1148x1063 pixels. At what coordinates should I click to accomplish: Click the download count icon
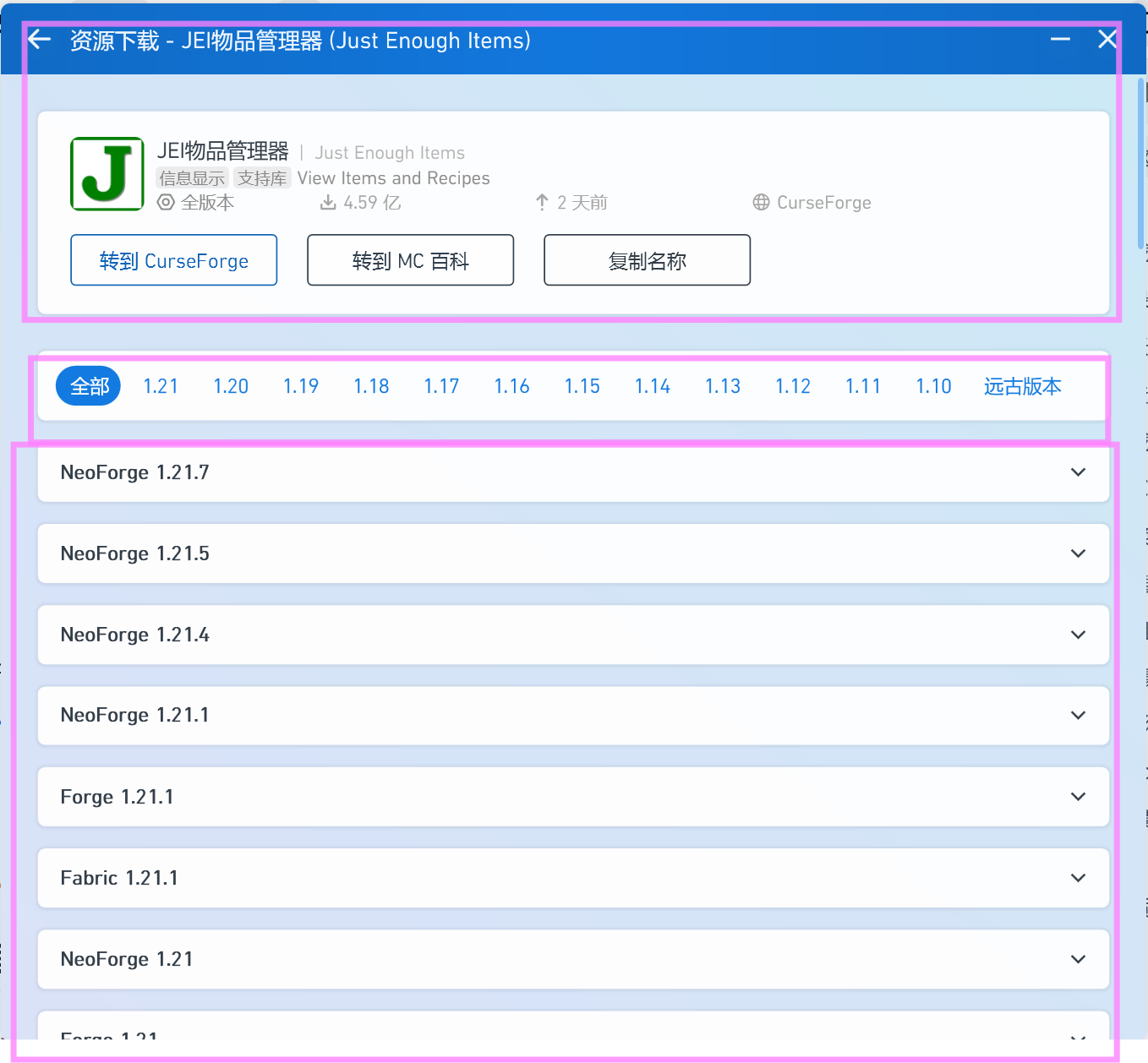point(328,203)
